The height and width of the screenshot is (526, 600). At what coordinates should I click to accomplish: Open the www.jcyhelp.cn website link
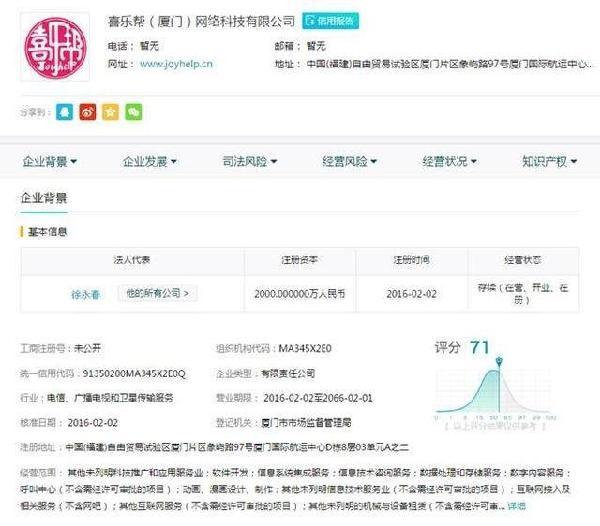click(175, 63)
